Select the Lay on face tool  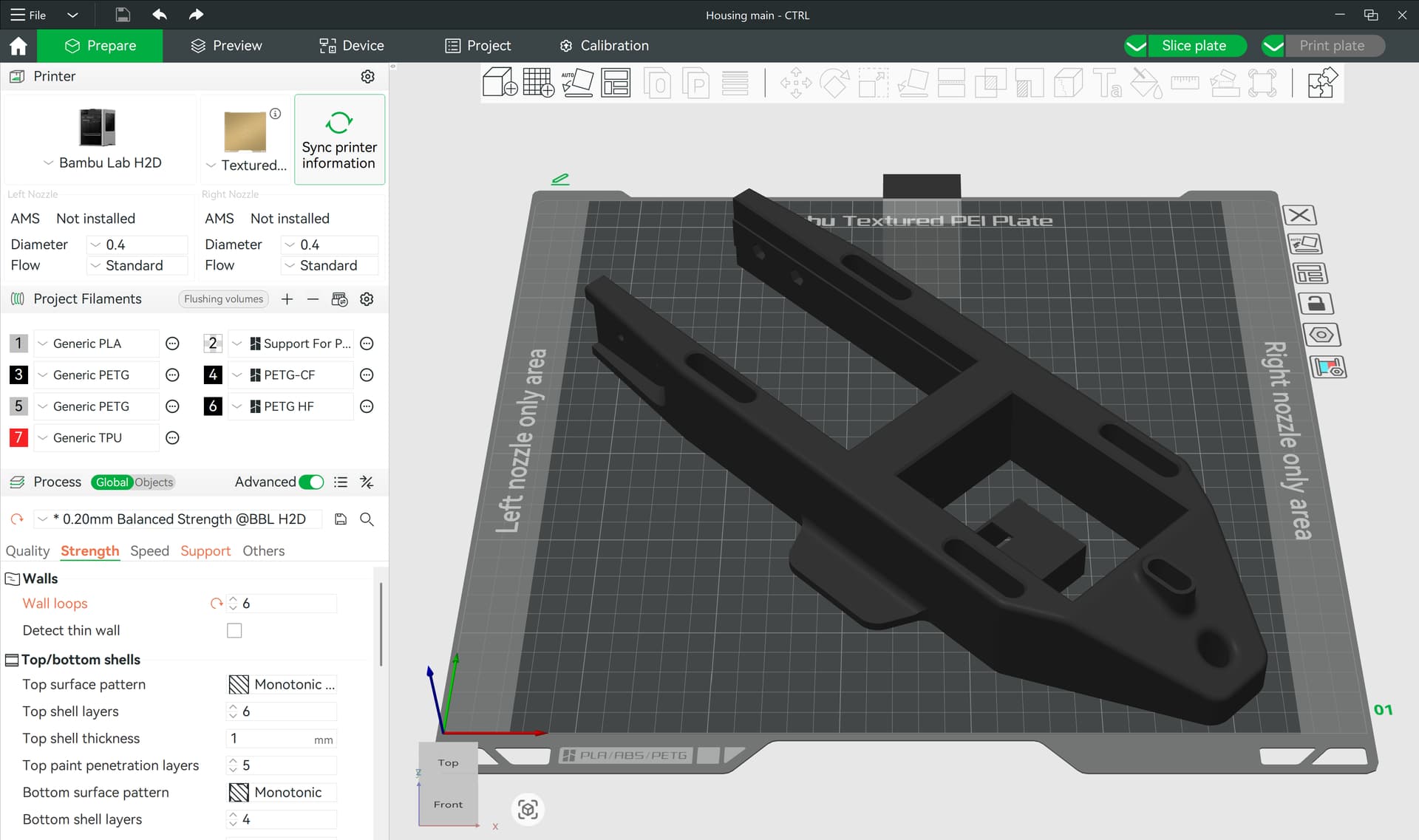pyautogui.click(x=913, y=83)
